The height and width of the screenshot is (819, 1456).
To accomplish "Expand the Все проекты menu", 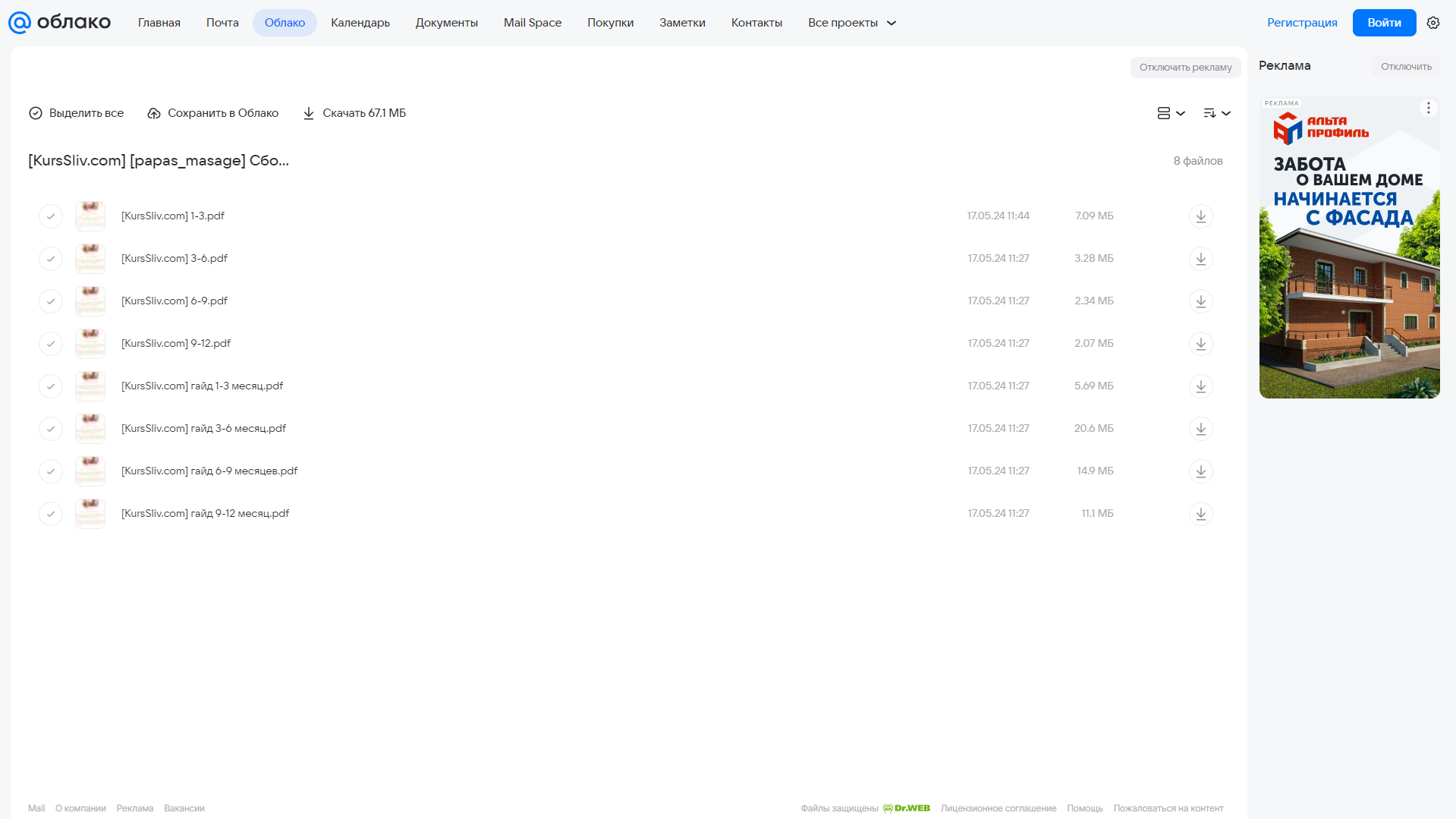I will click(852, 23).
